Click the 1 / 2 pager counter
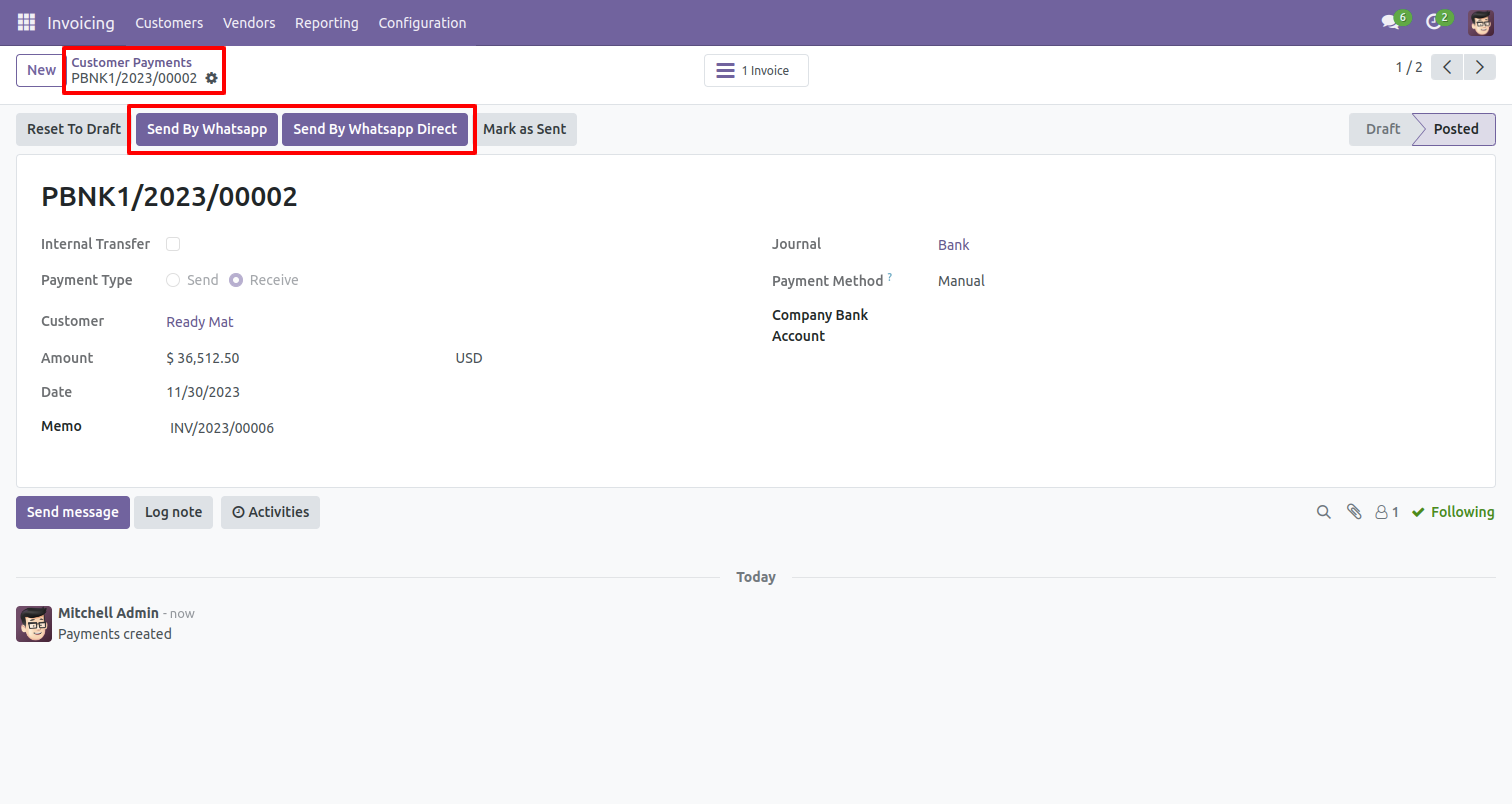Image resolution: width=1512 pixels, height=804 pixels. tap(1409, 68)
